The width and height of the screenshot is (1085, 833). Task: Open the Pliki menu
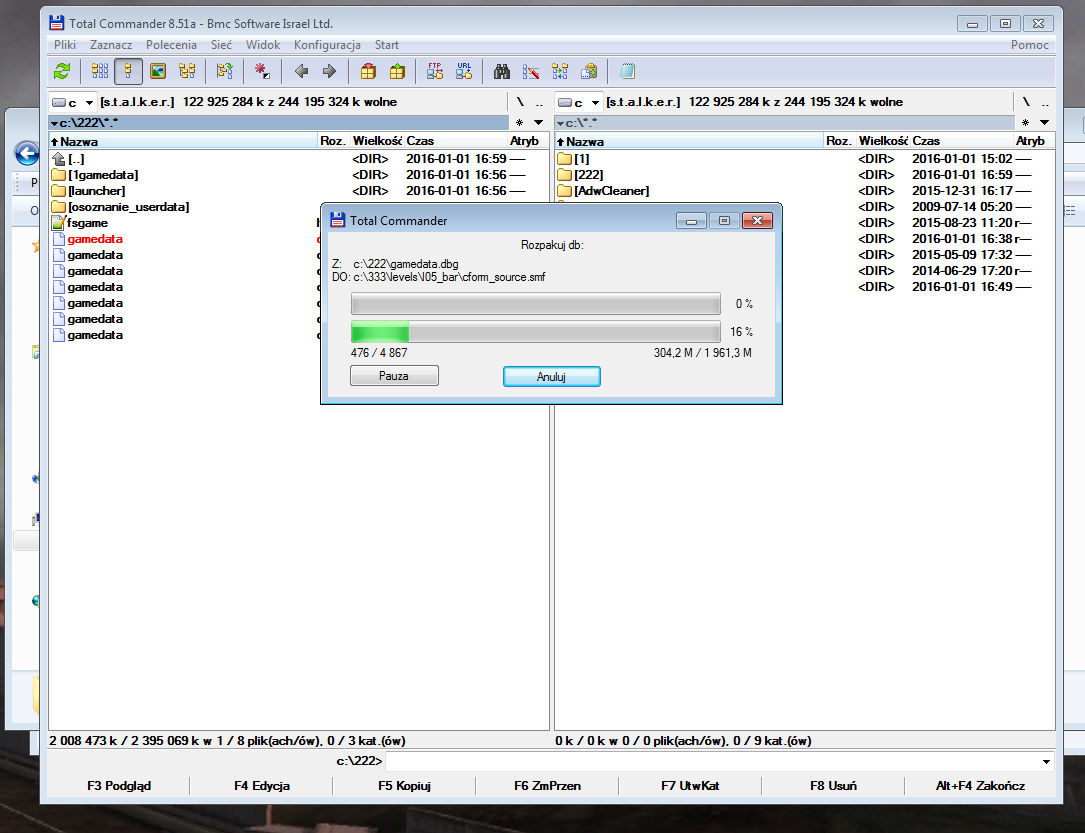point(65,45)
